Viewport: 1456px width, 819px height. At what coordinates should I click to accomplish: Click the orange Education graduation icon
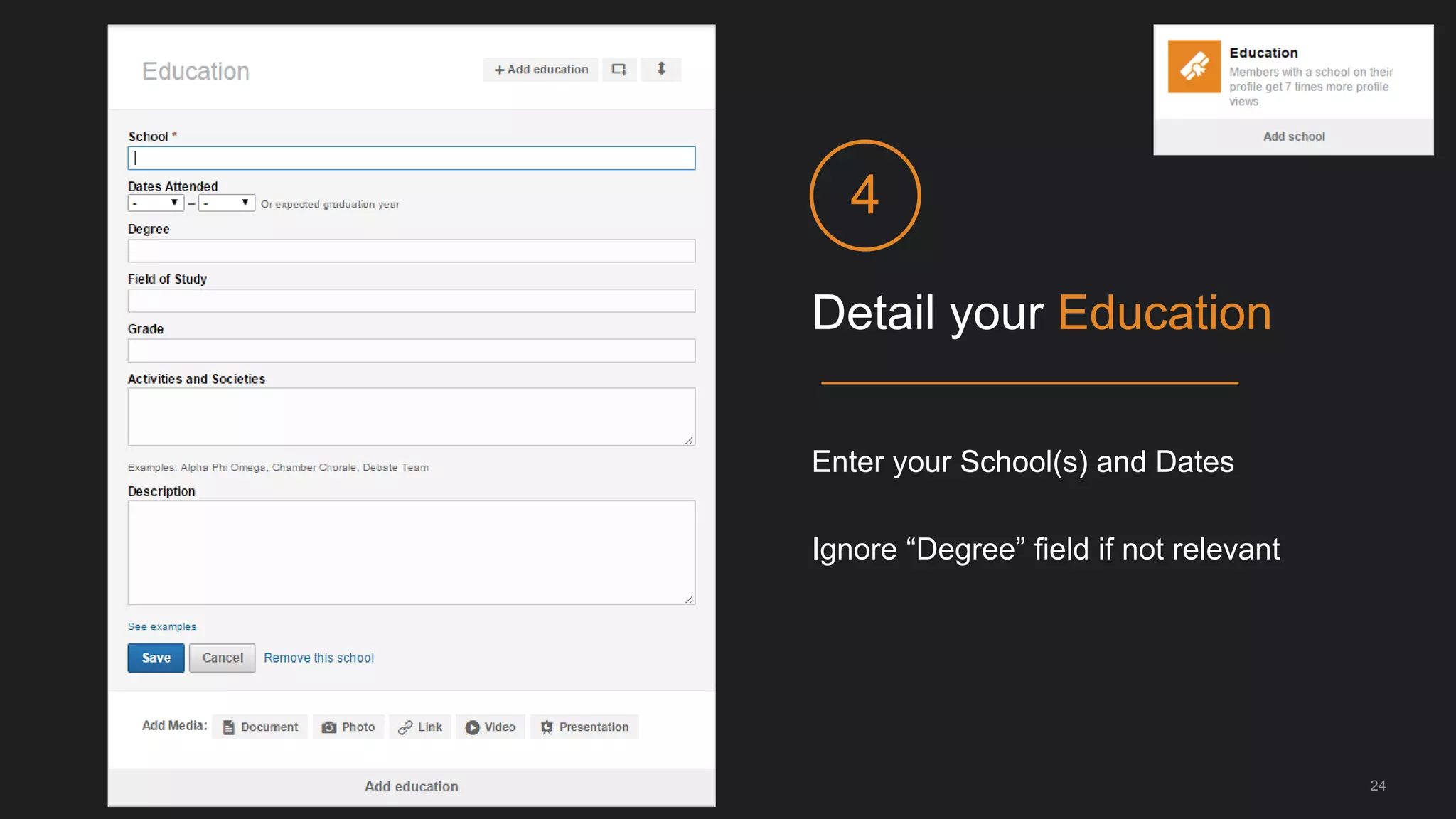pyautogui.click(x=1194, y=66)
